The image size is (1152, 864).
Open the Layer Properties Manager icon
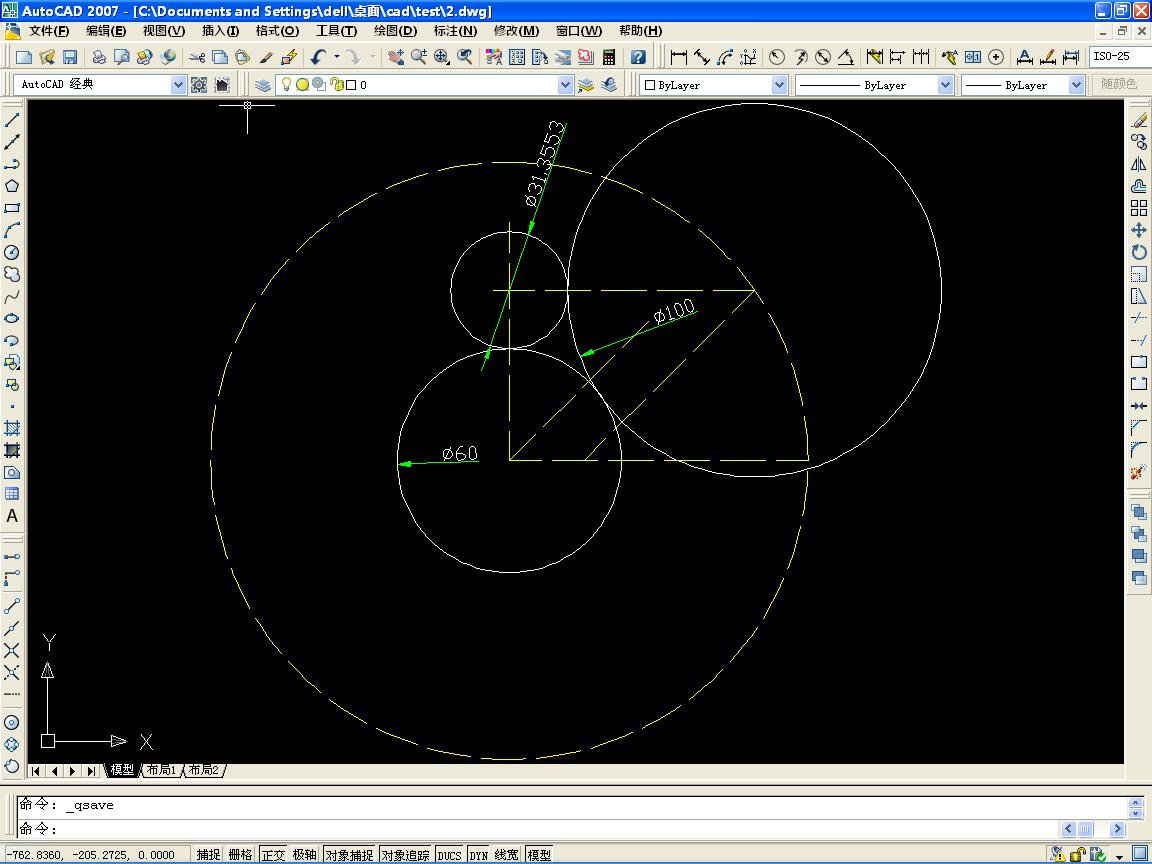click(262, 85)
